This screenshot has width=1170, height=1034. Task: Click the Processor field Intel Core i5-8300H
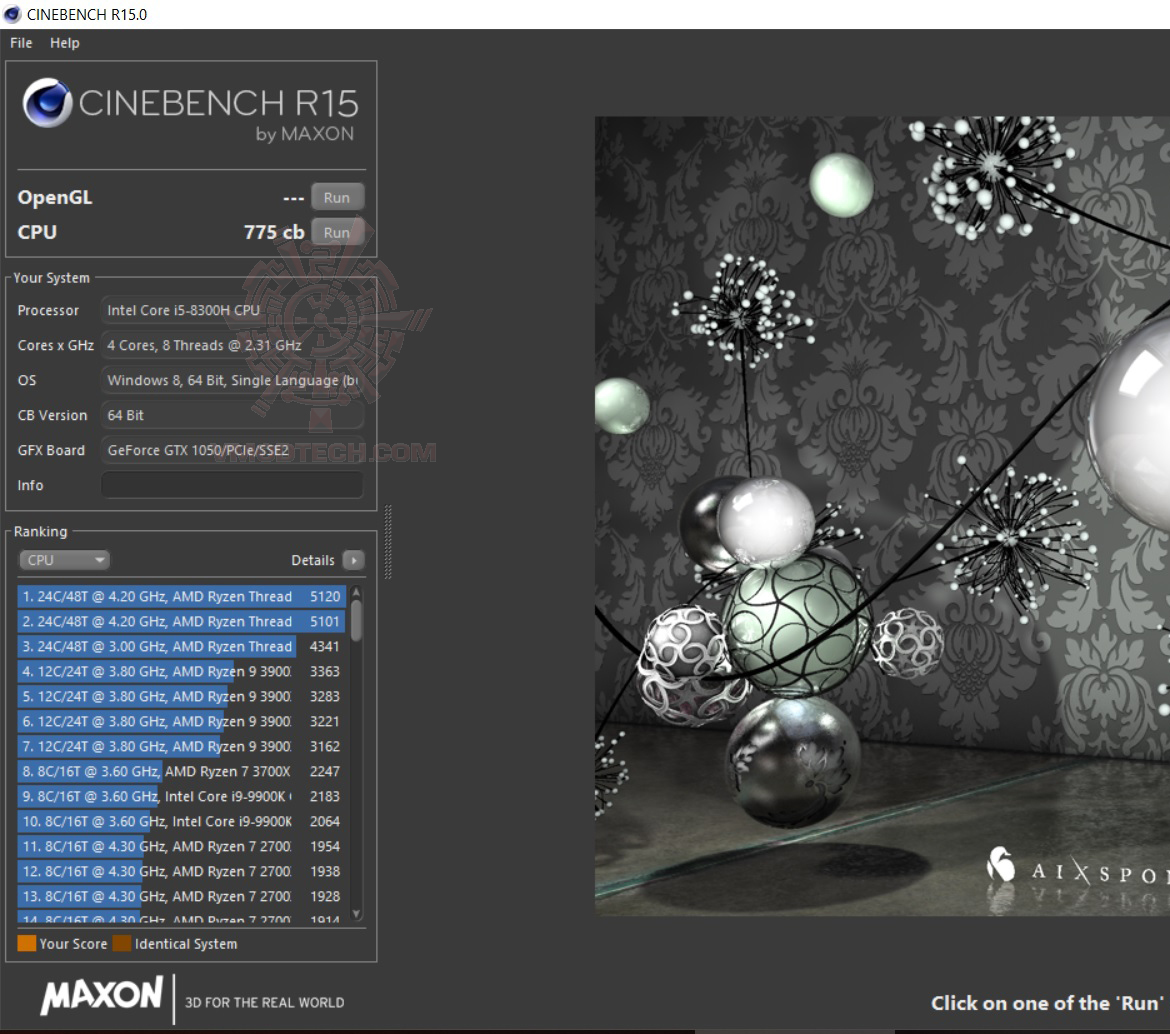point(232,310)
